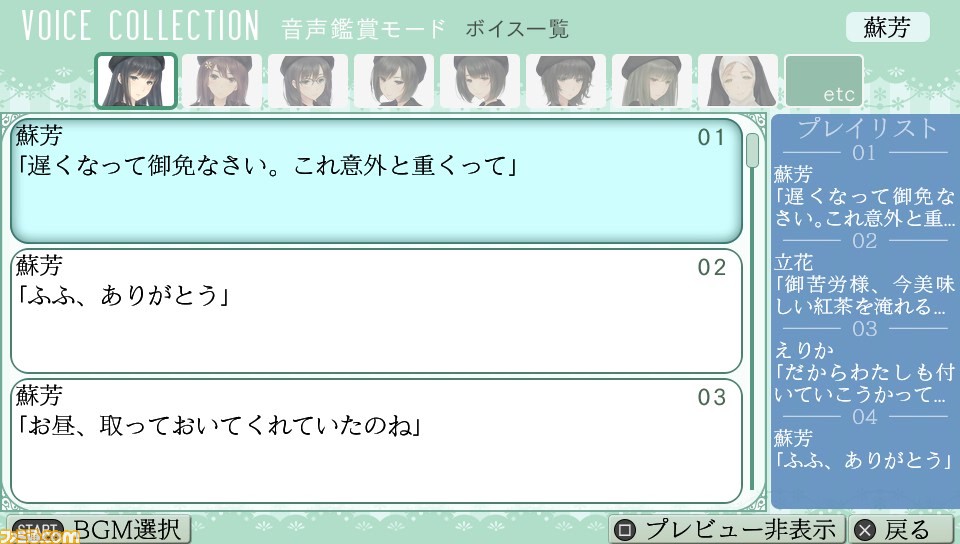The image size is (960, 544).
Task: Play voice line 03 お昼、取っておいて
Action: tap(377, 441)
